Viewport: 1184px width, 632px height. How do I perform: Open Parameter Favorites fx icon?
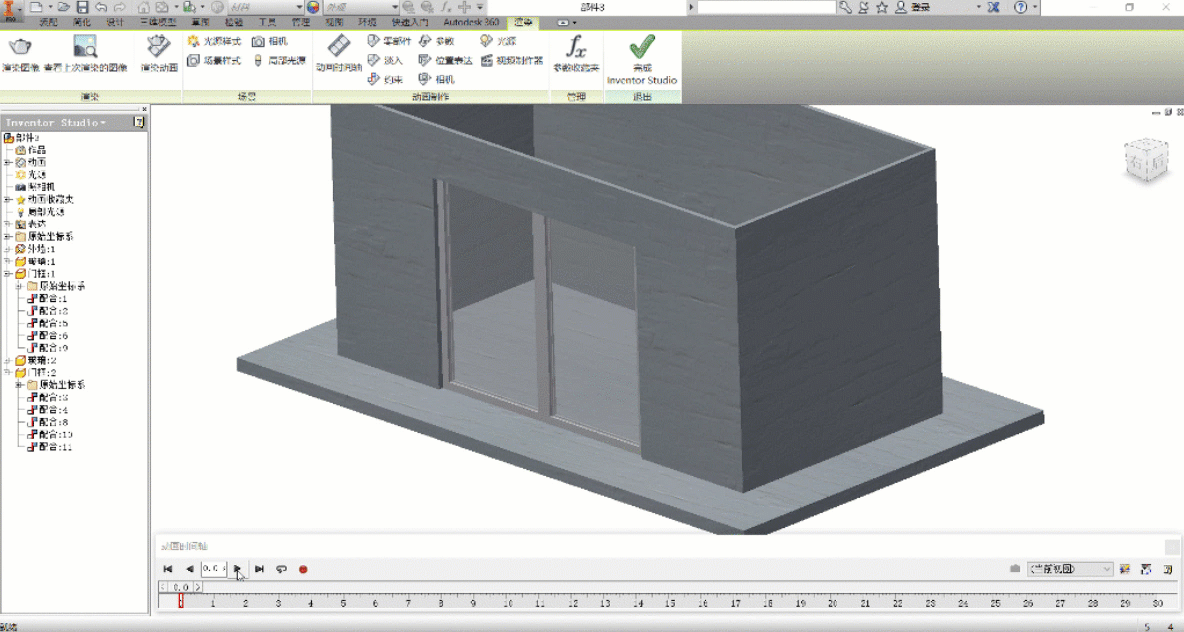point(576,48)
